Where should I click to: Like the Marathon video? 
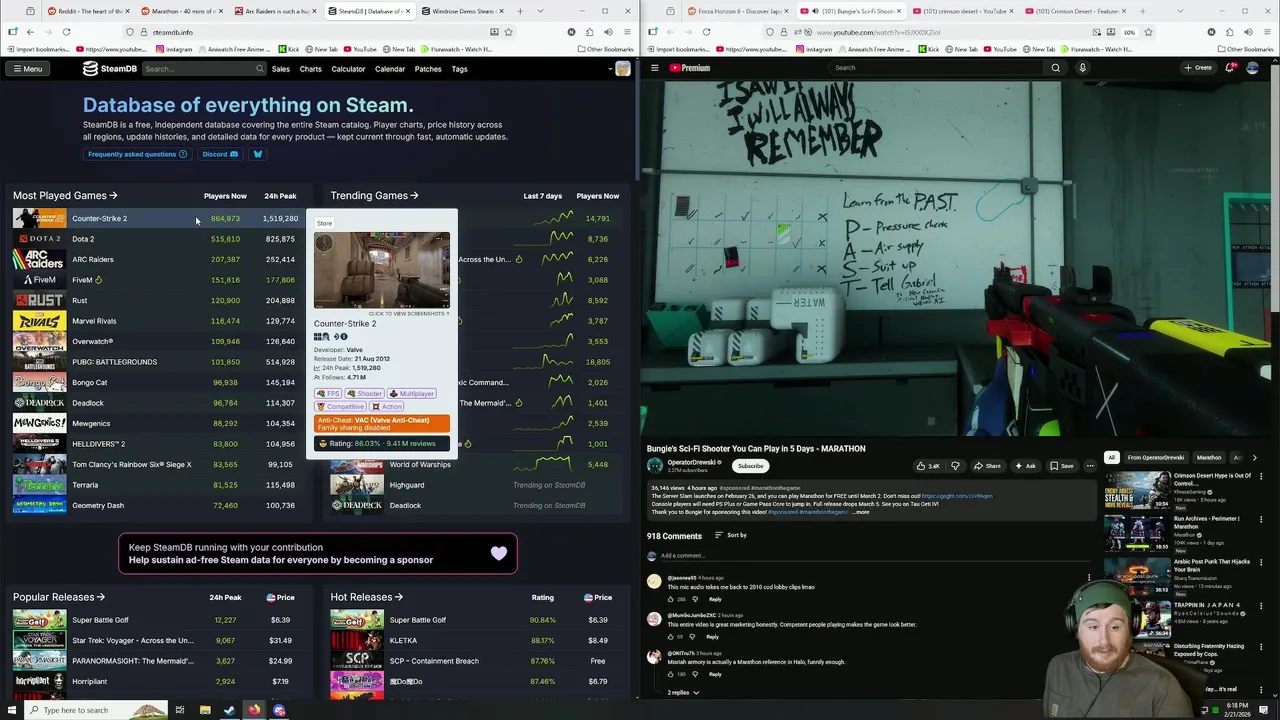929,466
